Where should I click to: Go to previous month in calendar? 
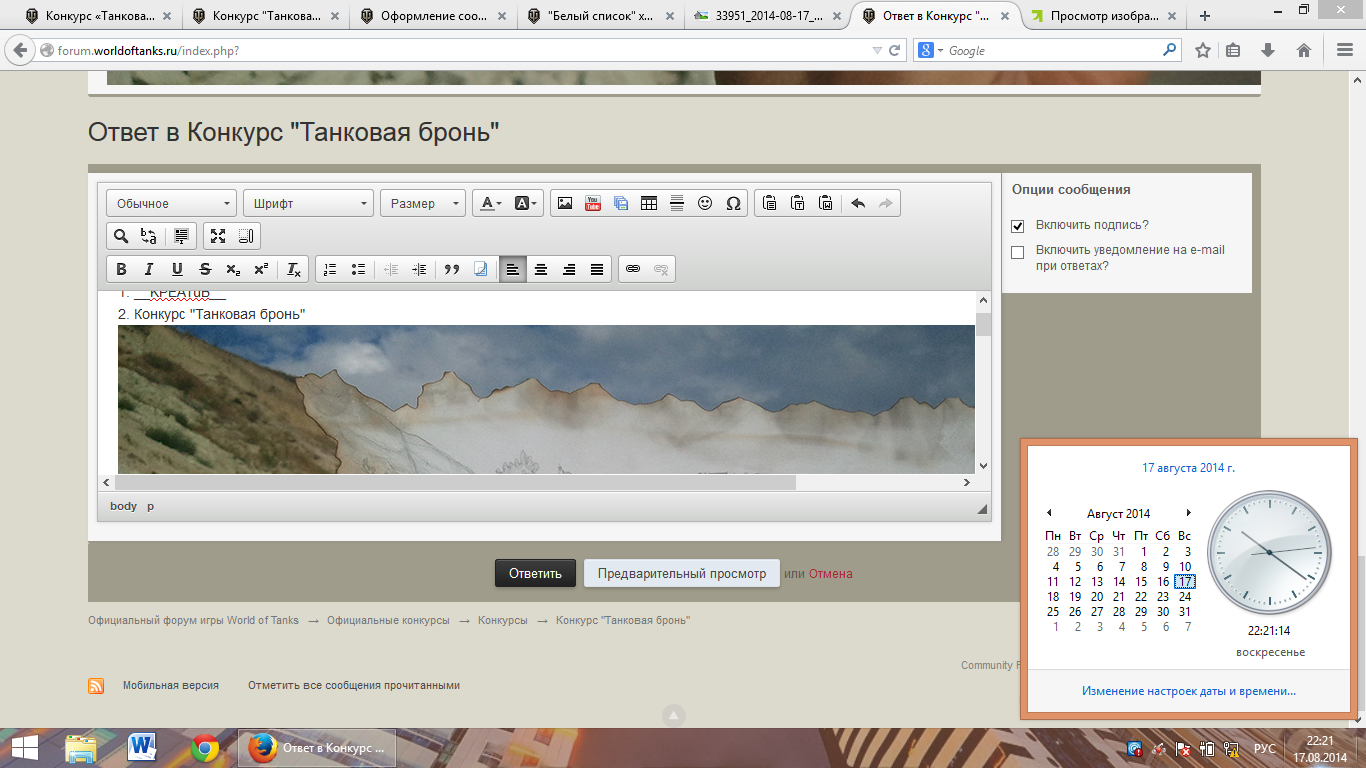1049,513
